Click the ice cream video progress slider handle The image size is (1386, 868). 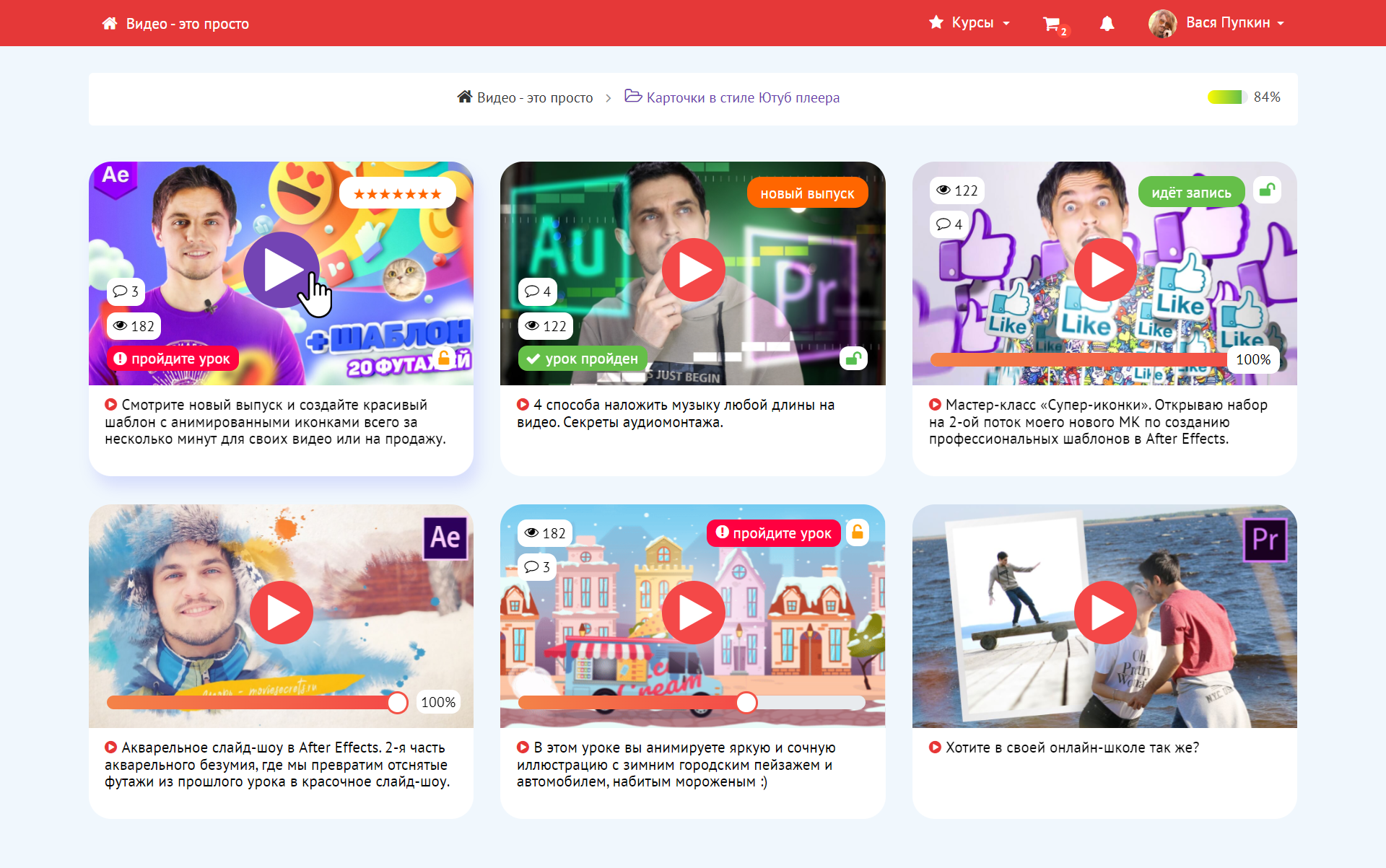[746, 702]
